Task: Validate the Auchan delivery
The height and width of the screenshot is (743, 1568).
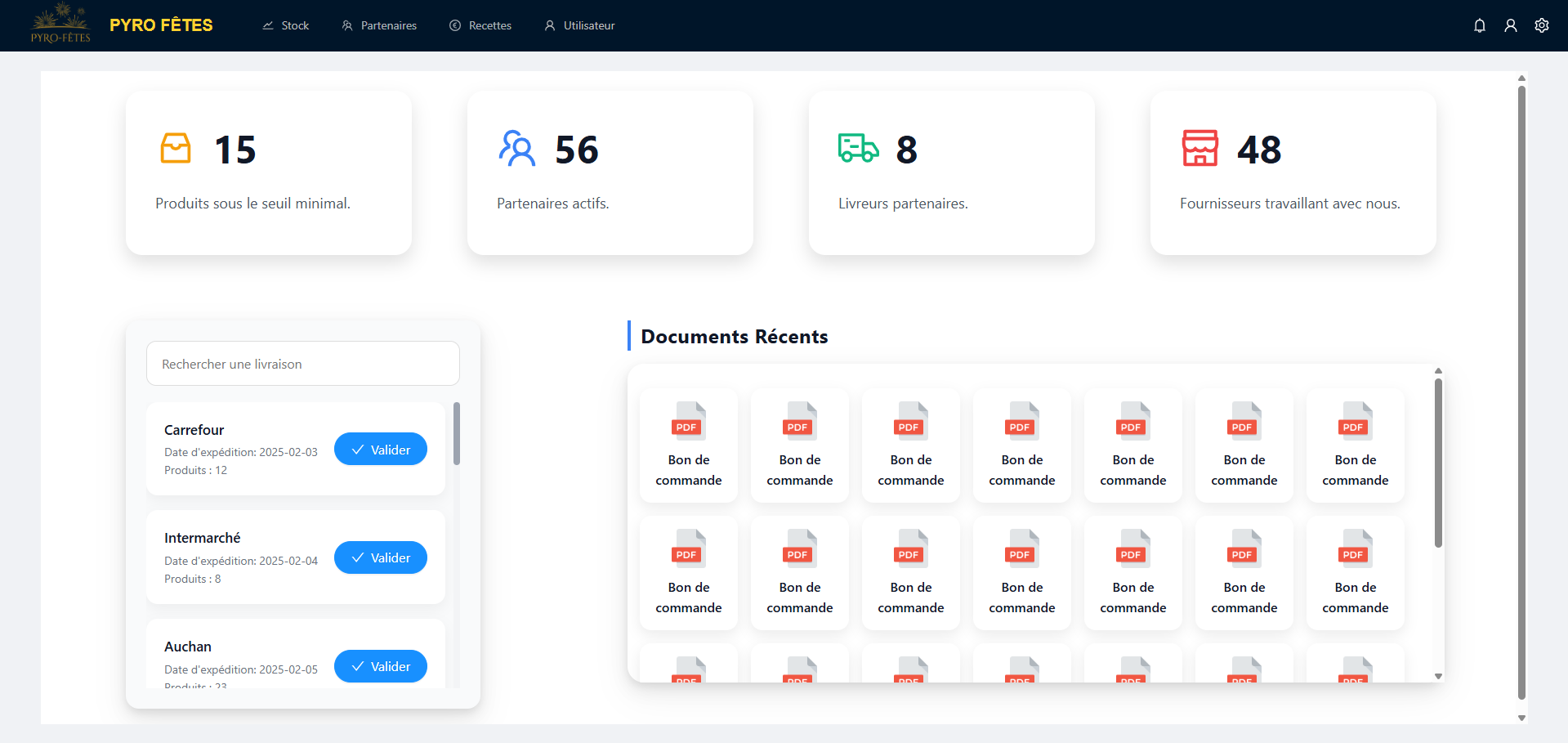Action: pos(380,666)
